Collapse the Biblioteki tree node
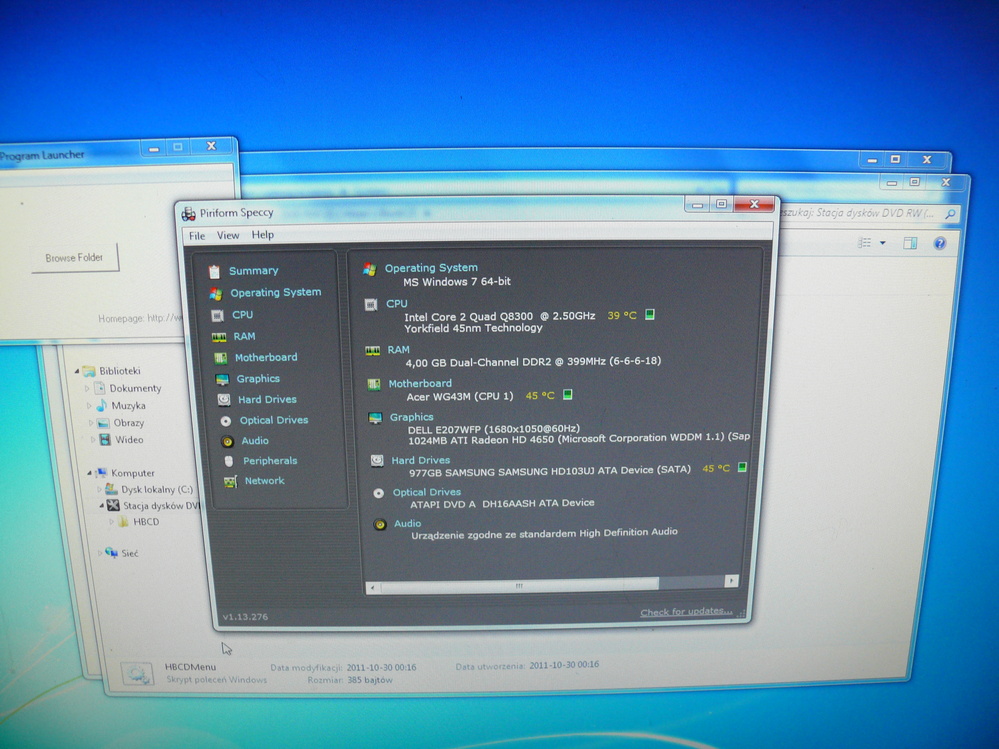Viewport: 999px width, 749px height. tap(77, 371)
